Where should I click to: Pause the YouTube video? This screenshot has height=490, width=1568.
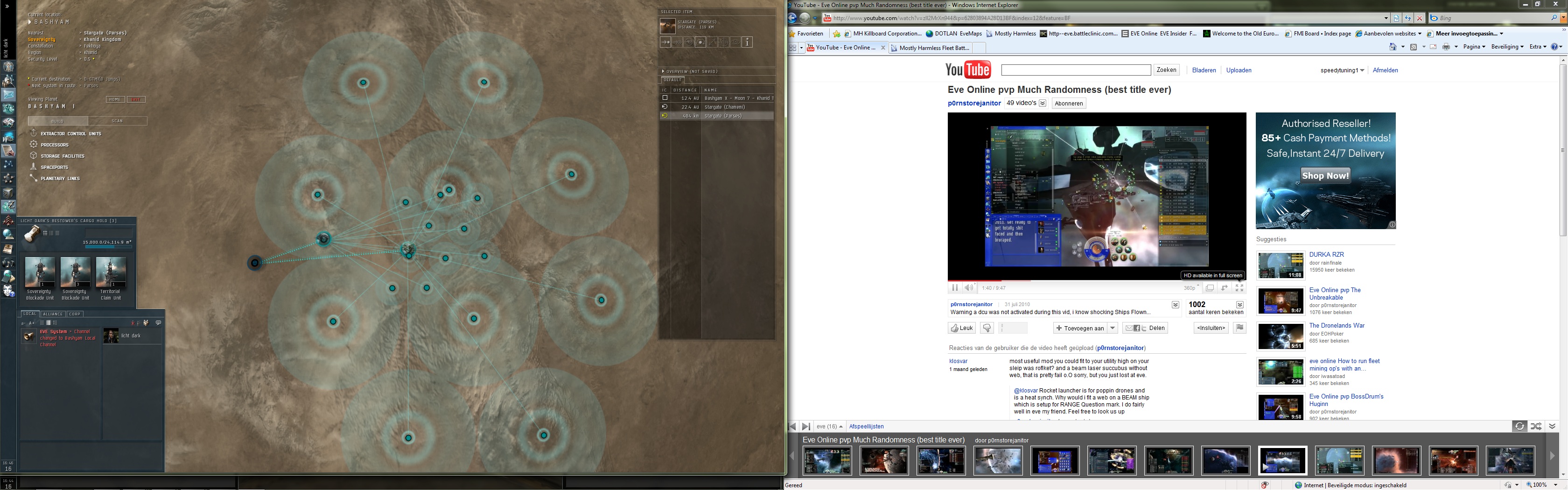click(x=954, y=288)
